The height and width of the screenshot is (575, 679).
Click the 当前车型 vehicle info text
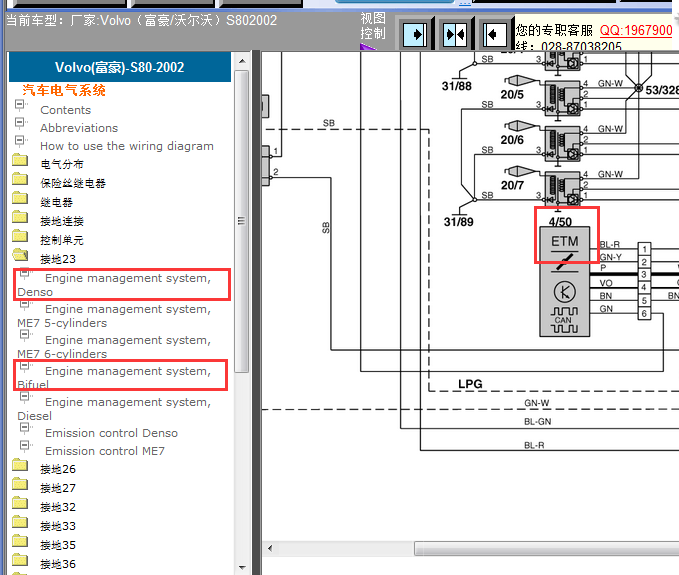142,20
